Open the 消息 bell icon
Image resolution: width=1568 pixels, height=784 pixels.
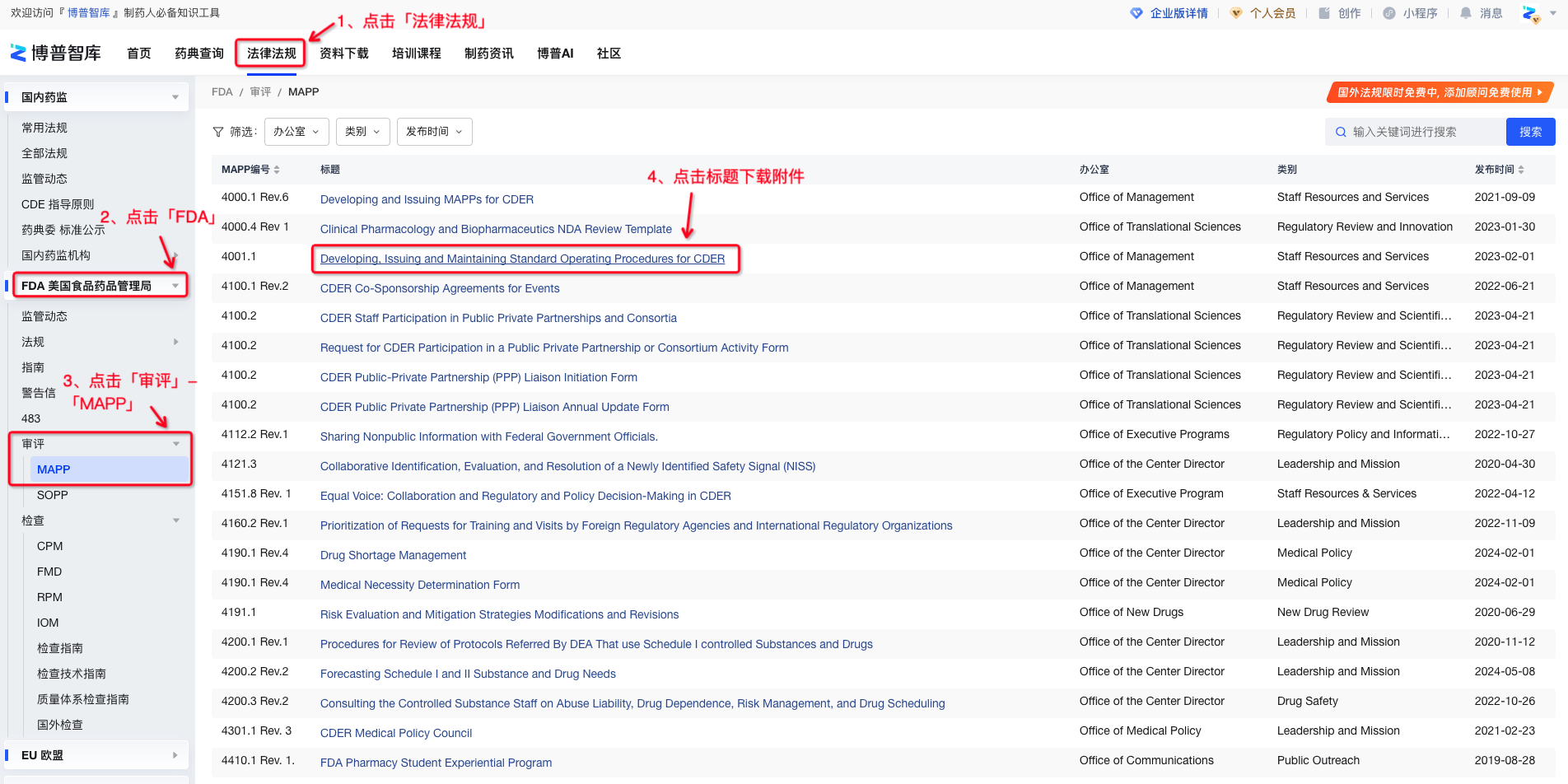click(1466, 13)
